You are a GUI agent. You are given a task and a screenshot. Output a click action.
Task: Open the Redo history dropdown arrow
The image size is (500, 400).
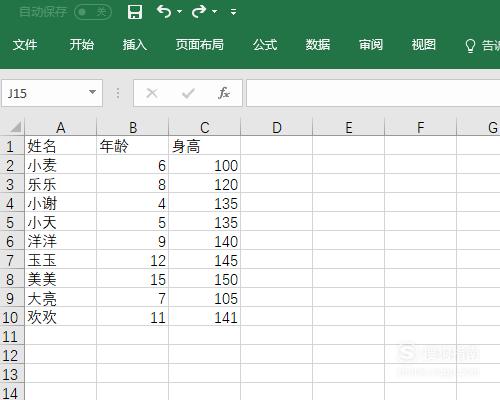[215, 12]
